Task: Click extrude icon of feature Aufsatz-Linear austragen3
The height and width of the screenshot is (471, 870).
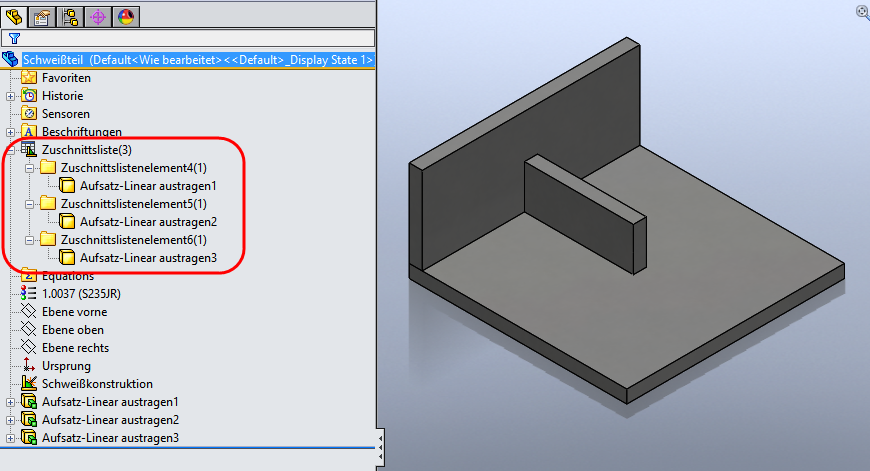Action: tap(29, 438)
